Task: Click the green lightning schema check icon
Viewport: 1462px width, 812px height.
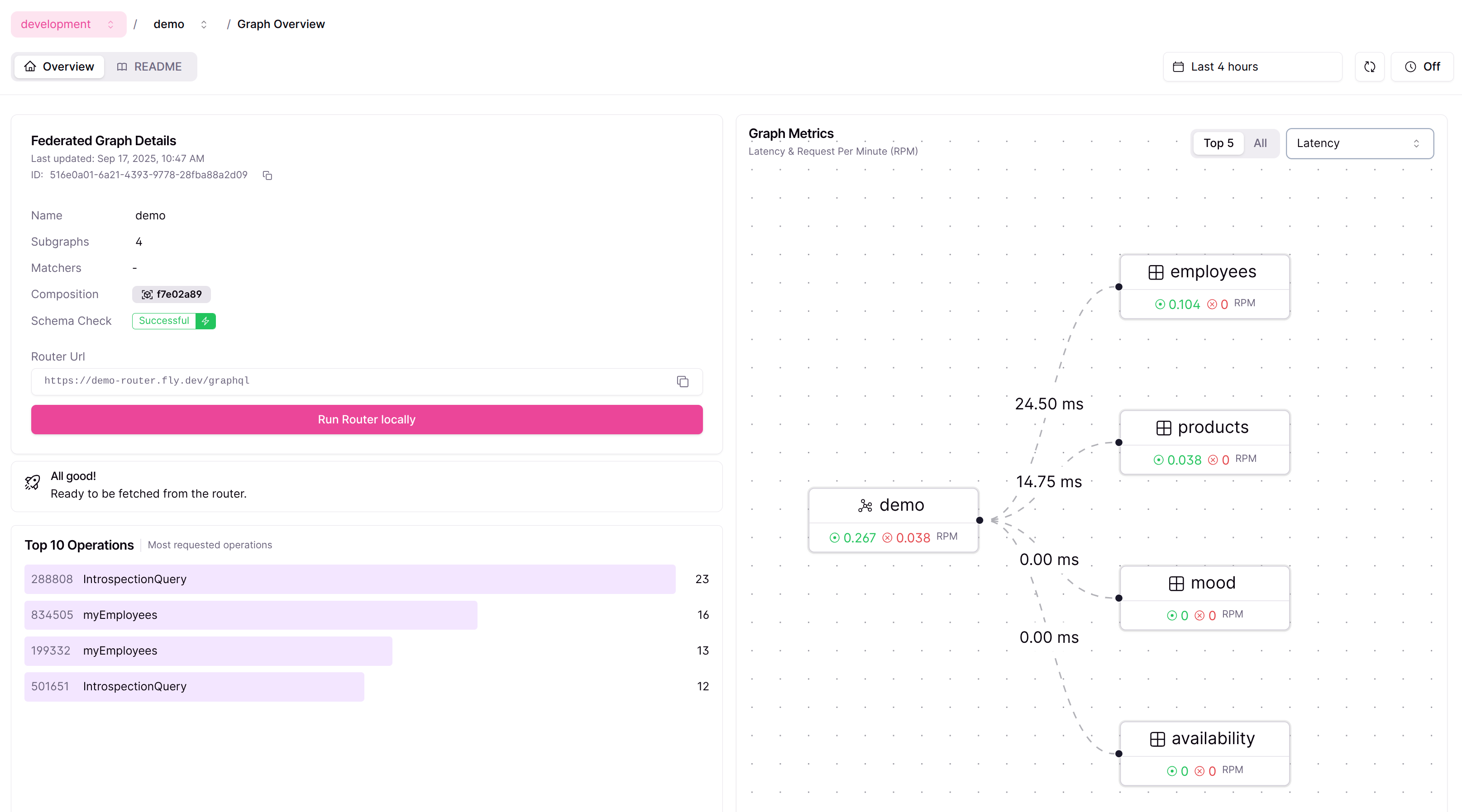Action: pos(205,321)
